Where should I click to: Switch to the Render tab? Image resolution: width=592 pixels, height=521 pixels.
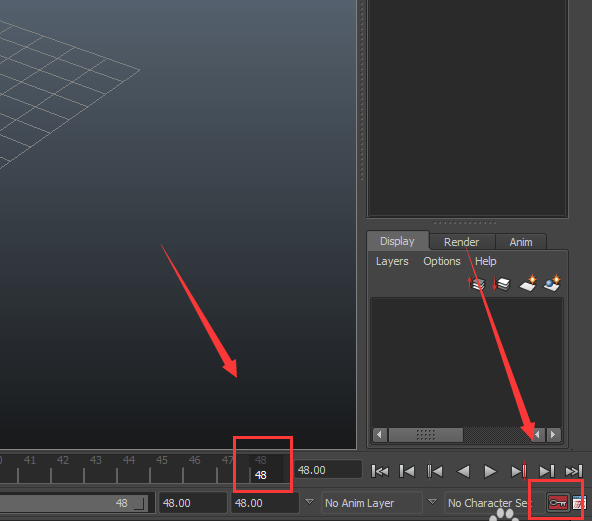tap(461, 242)
